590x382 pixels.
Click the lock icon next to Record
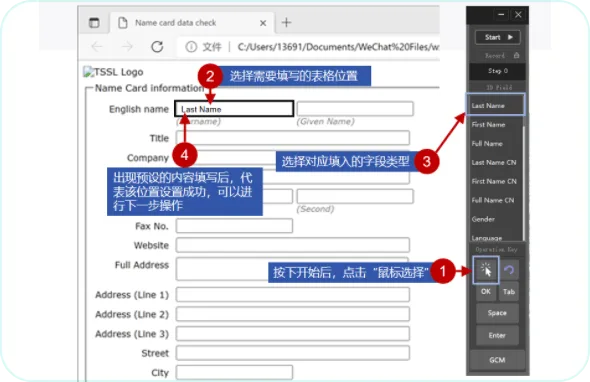(516, 55)
